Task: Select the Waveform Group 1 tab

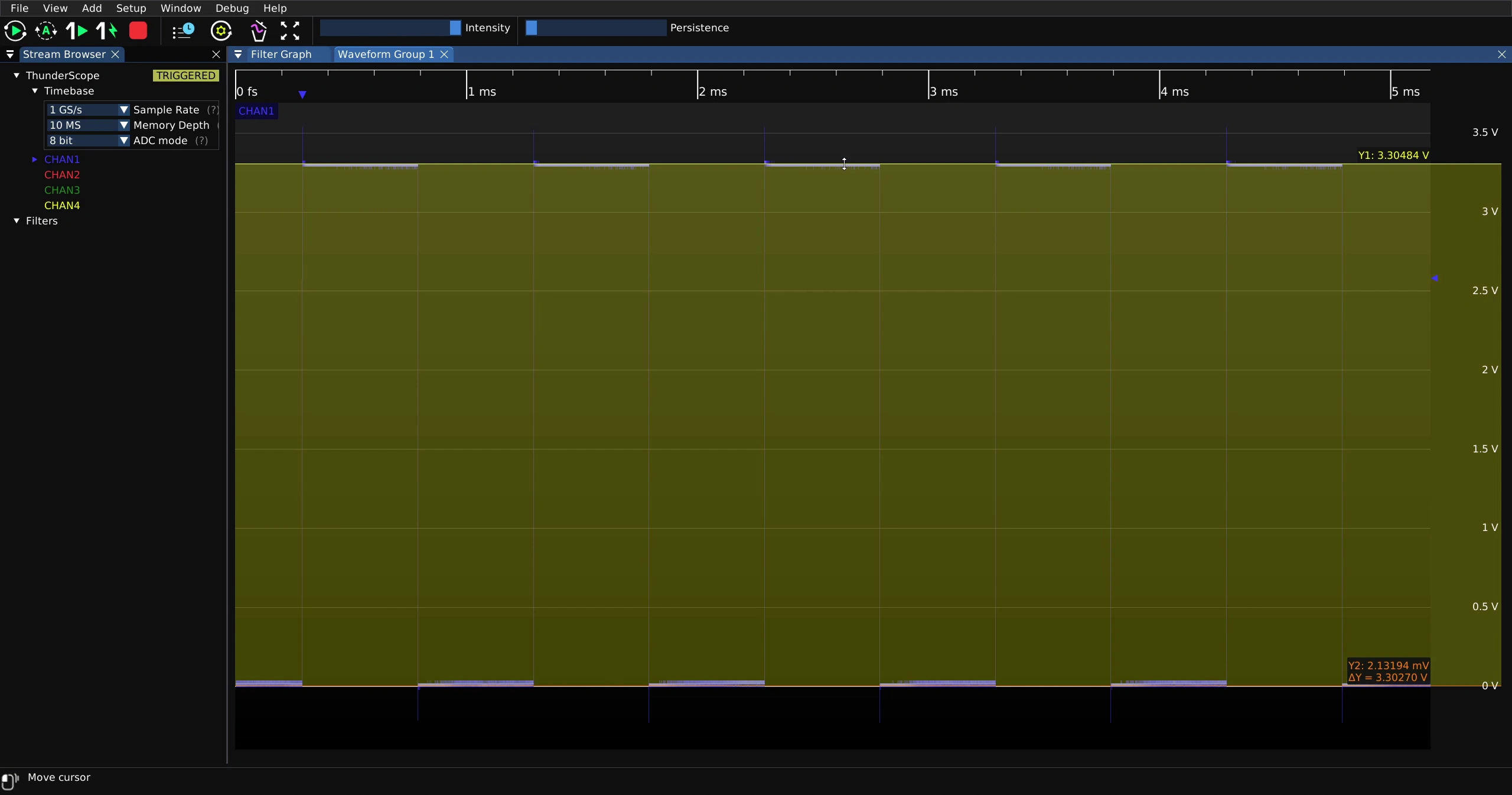Action: pos(386,54)
